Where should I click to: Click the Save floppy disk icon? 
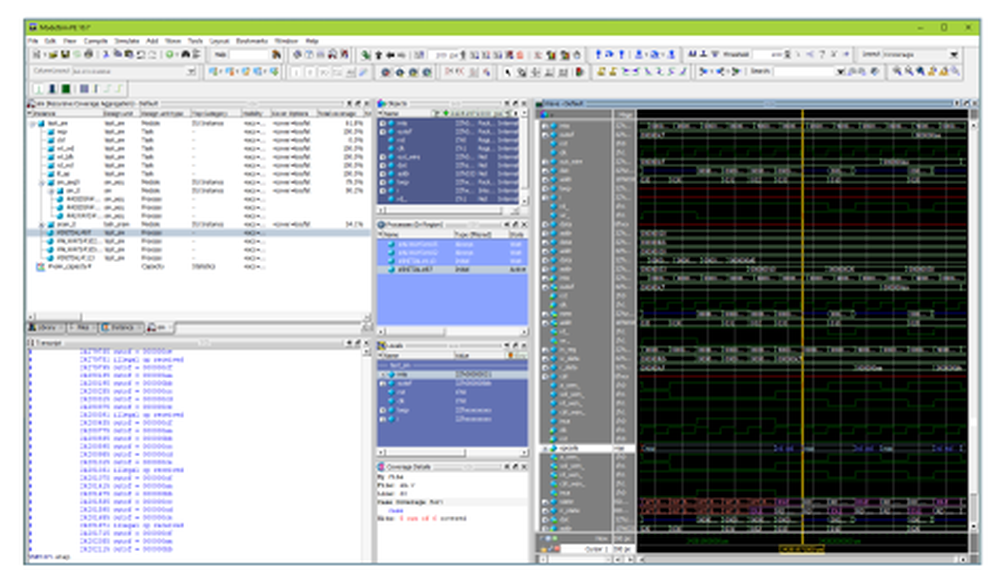pos(64,55)
